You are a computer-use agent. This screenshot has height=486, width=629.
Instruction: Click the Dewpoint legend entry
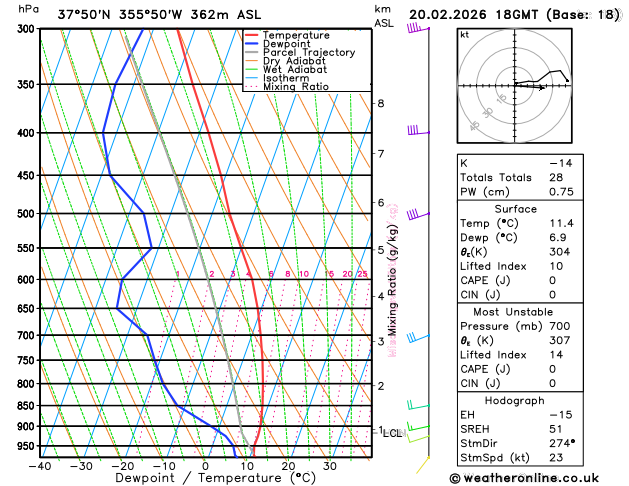click(278, 44)
